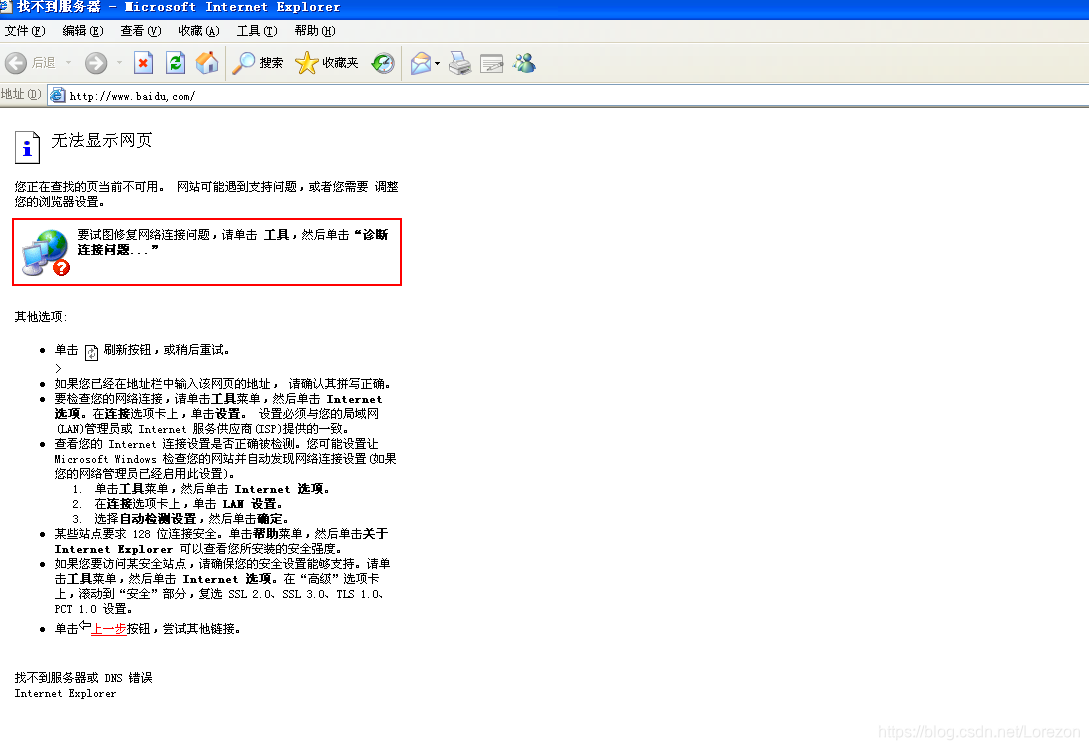Click the Internet Explorer footer text
Image resolution: width=1089 pixels, height=750 pixels.
point(65,693)
